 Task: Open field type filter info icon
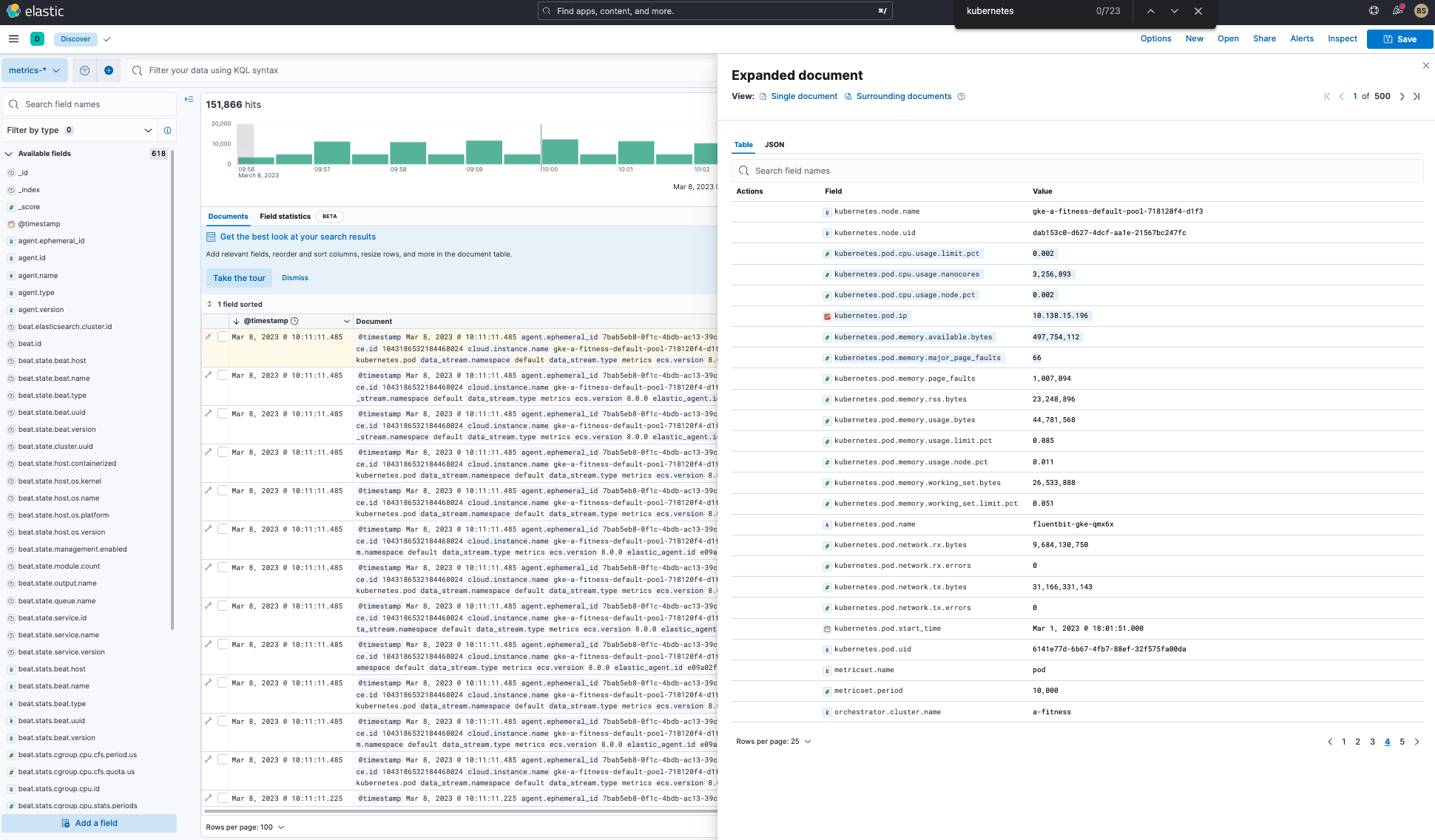click(168, 130)
